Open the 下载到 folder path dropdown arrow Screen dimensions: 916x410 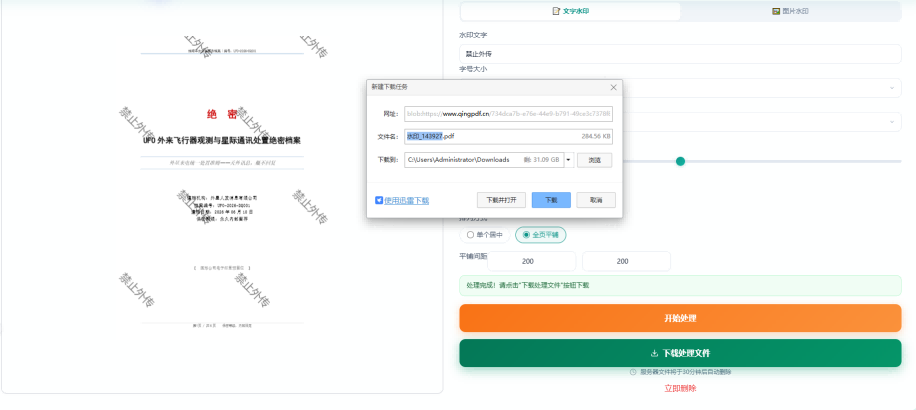[x=568, y=159]
